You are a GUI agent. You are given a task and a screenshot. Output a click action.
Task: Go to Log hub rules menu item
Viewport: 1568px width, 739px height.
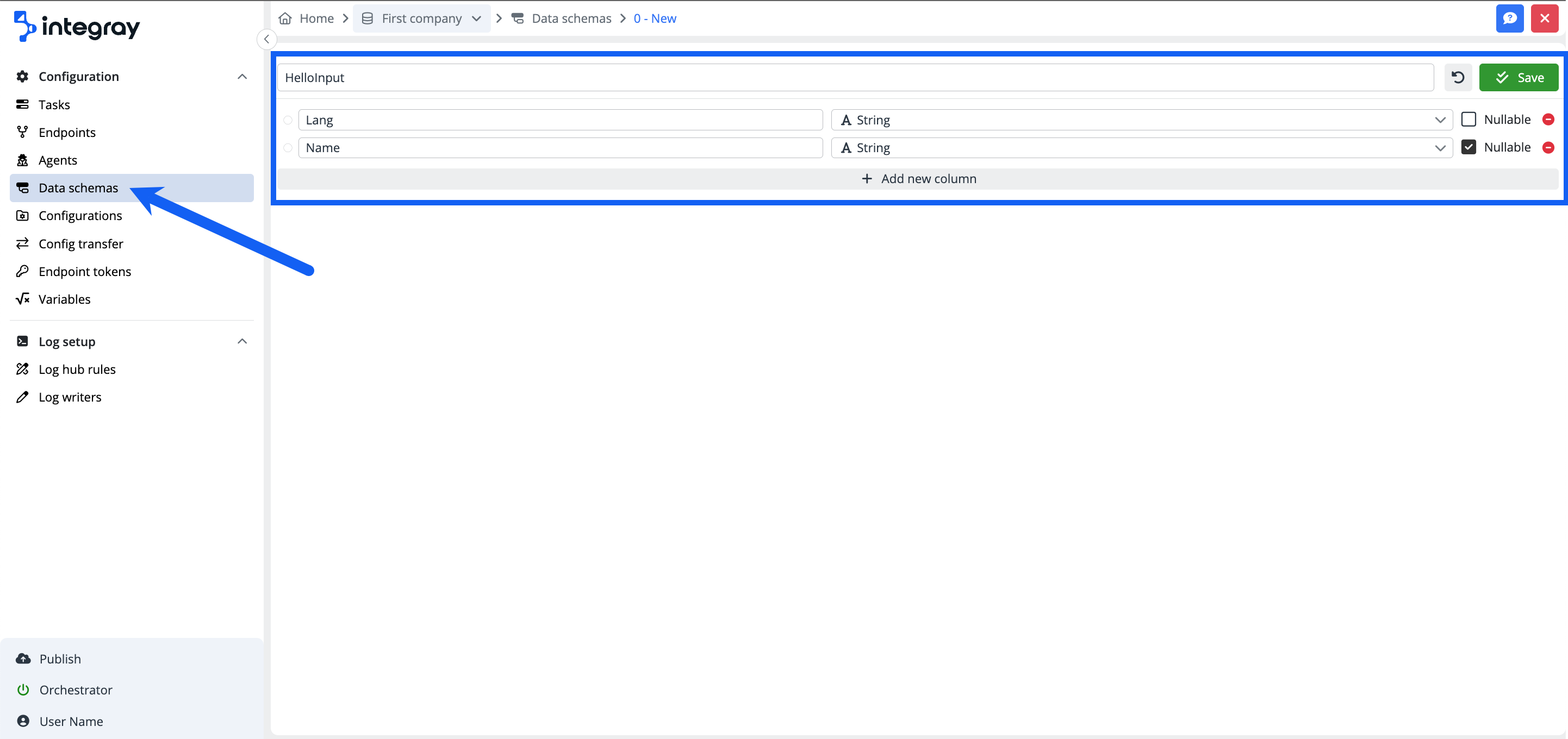pos(77,369)
